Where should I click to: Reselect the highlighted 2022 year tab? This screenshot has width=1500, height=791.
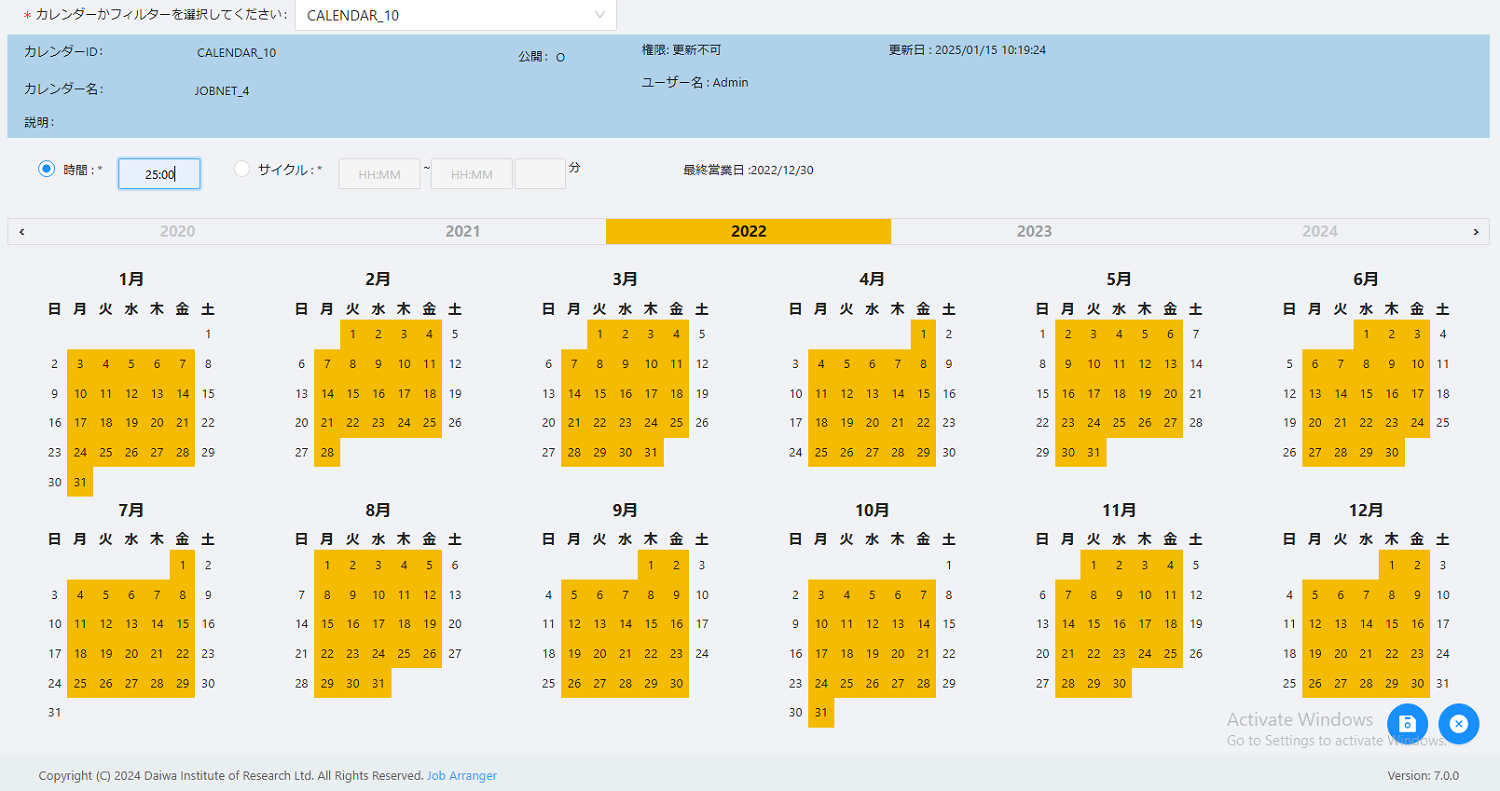point(748,231)
